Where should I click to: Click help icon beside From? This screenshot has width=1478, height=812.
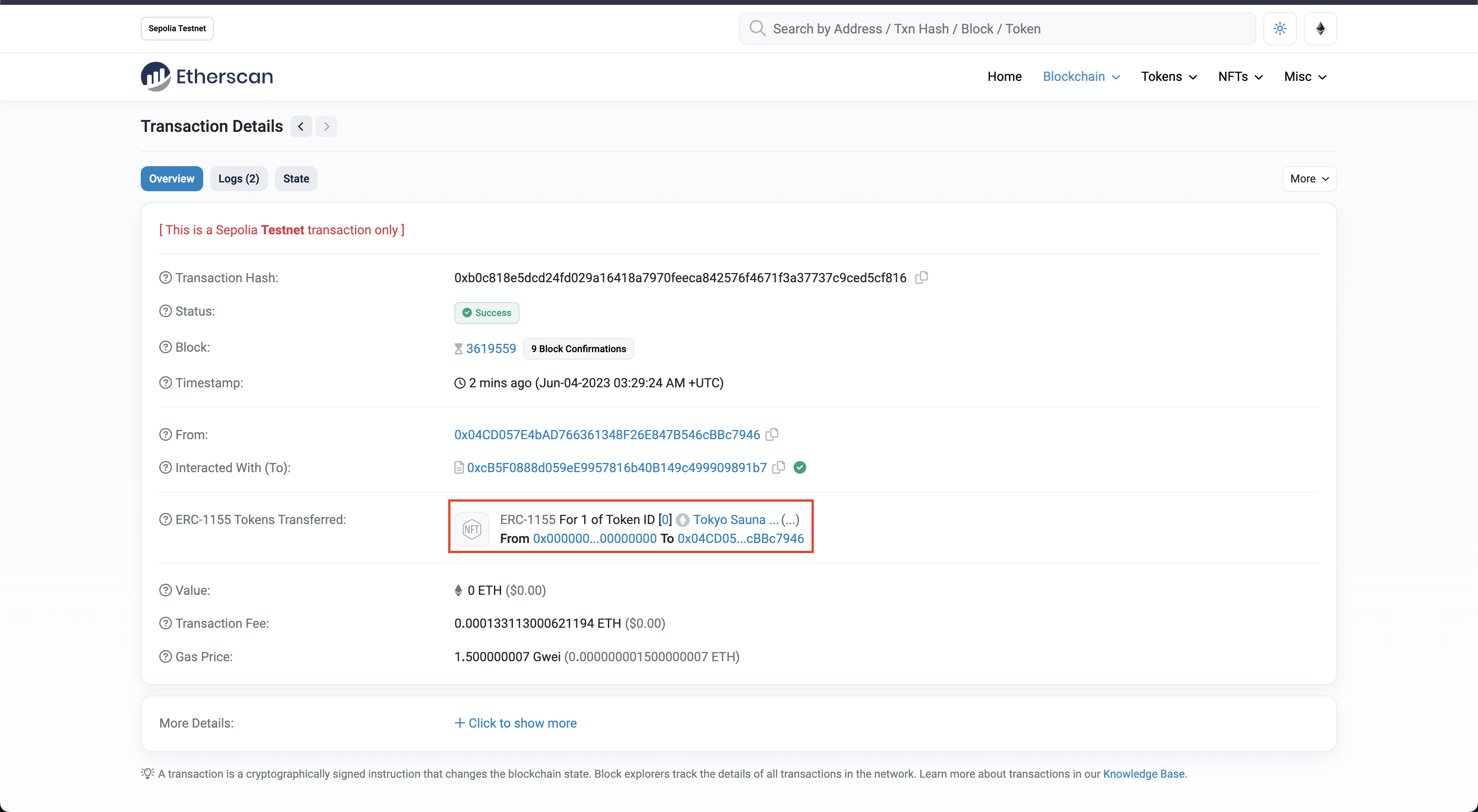coord(165,435)
